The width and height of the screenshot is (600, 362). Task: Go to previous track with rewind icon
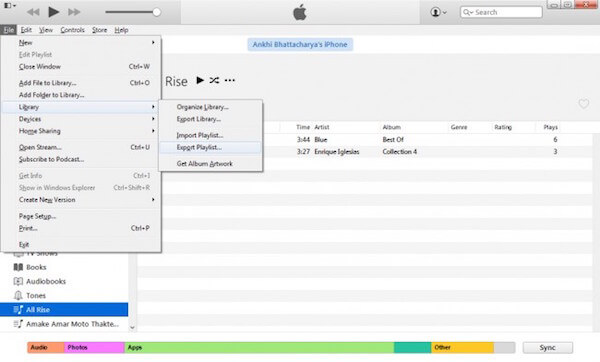pos(33,12)
